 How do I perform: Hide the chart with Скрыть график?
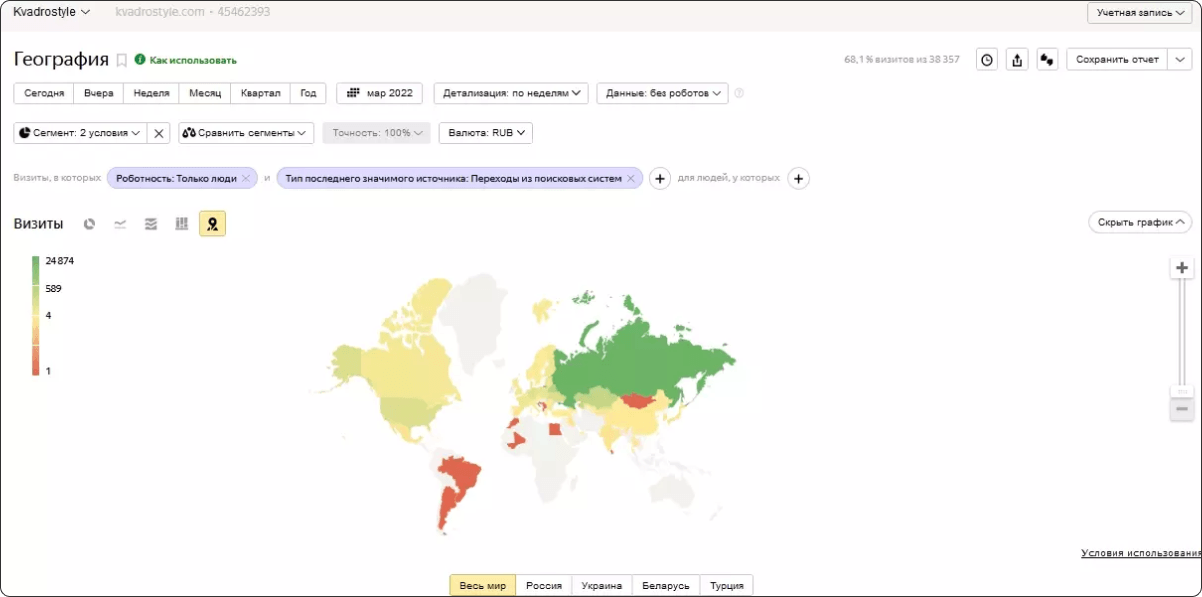[1139, 222]
